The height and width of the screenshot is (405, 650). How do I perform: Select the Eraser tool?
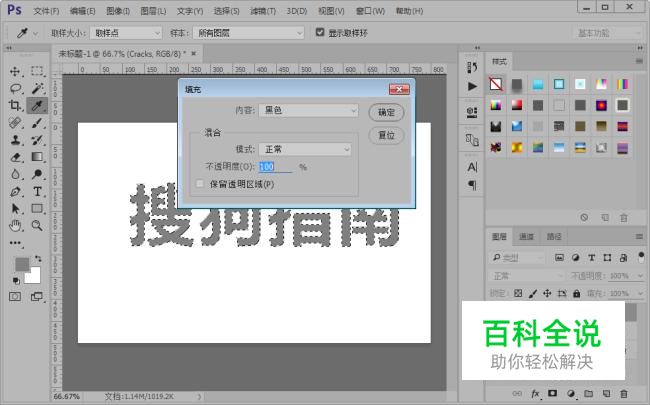pyautogui.click(x=15, y=157)
